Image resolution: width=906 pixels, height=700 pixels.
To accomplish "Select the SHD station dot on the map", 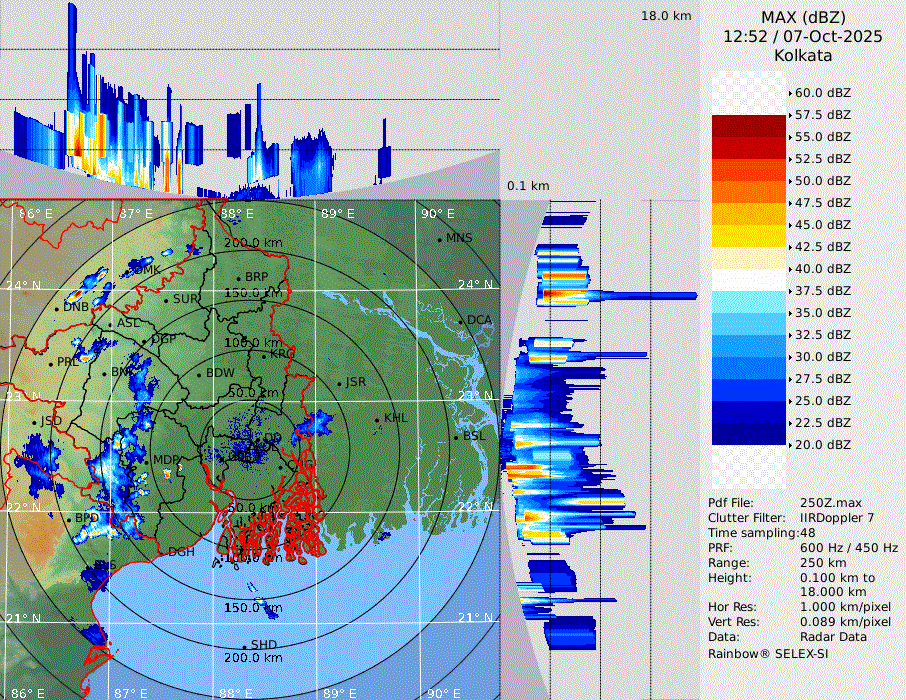I will point(244,645).
